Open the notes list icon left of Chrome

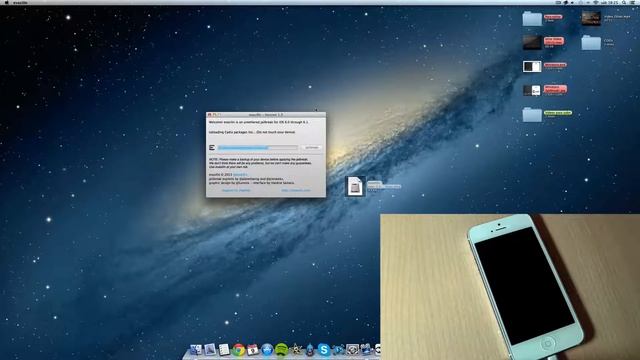pyautogui.click(x=224, y=350)
